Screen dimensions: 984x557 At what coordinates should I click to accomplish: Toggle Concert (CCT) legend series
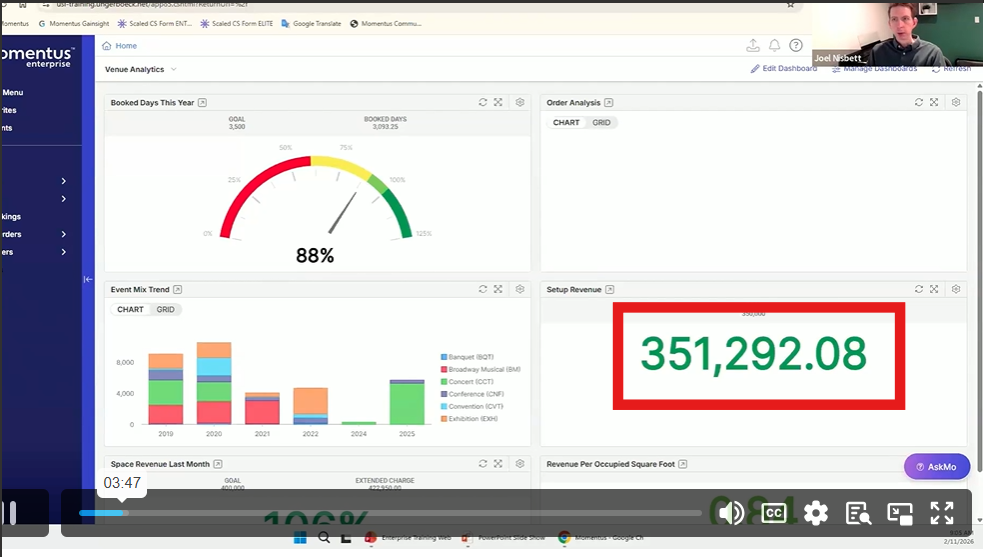point(467,381)
